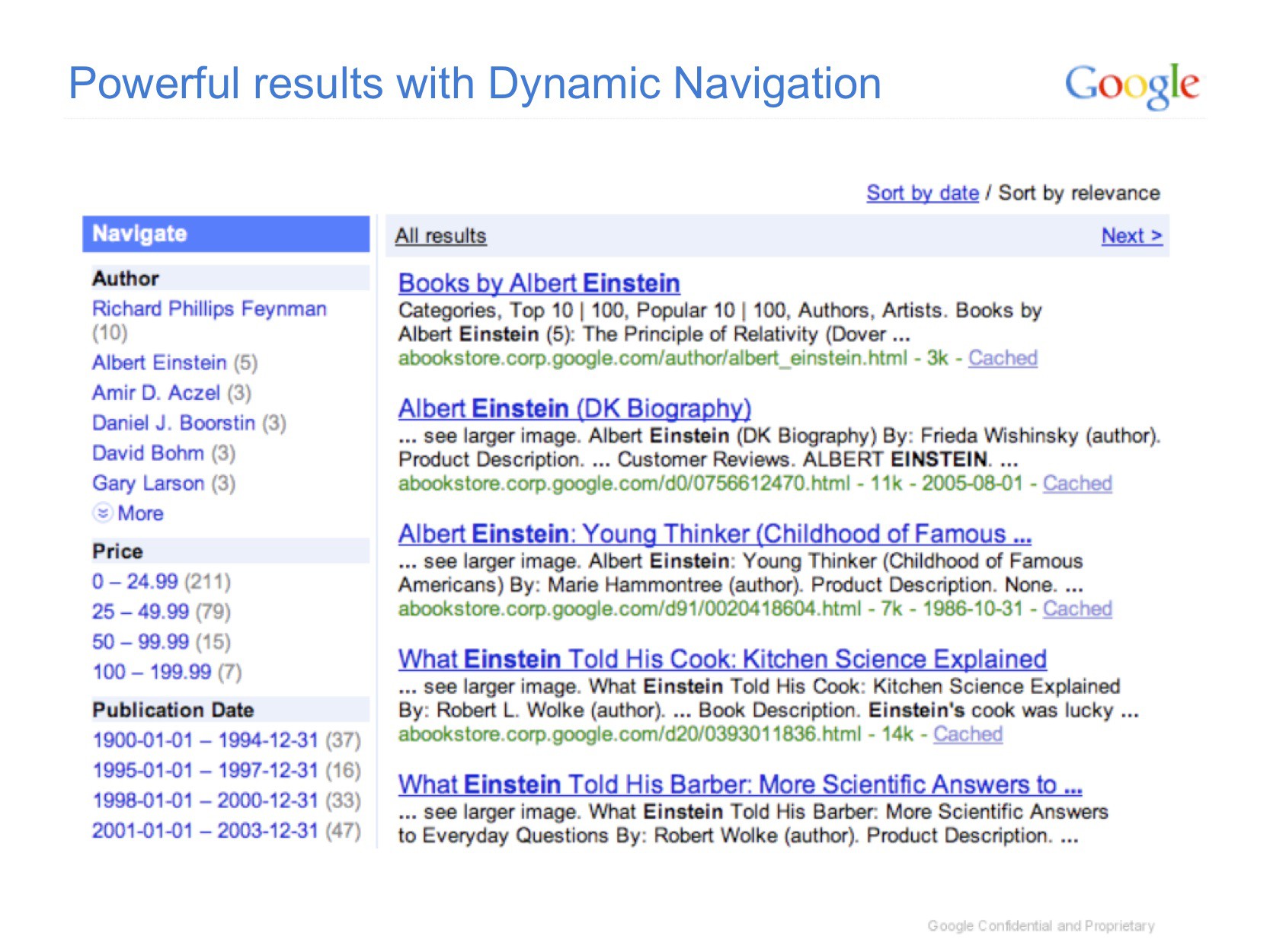
Task: Filter by author Gary Larson
Action: tap(148, 484)
